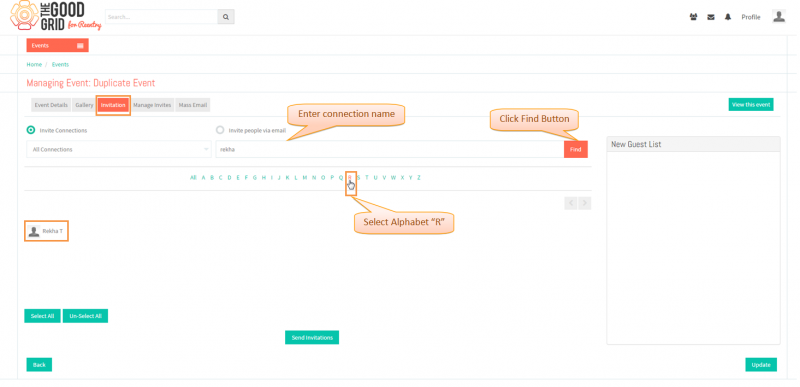Open the connections group icon in header

tap(693, 17)
